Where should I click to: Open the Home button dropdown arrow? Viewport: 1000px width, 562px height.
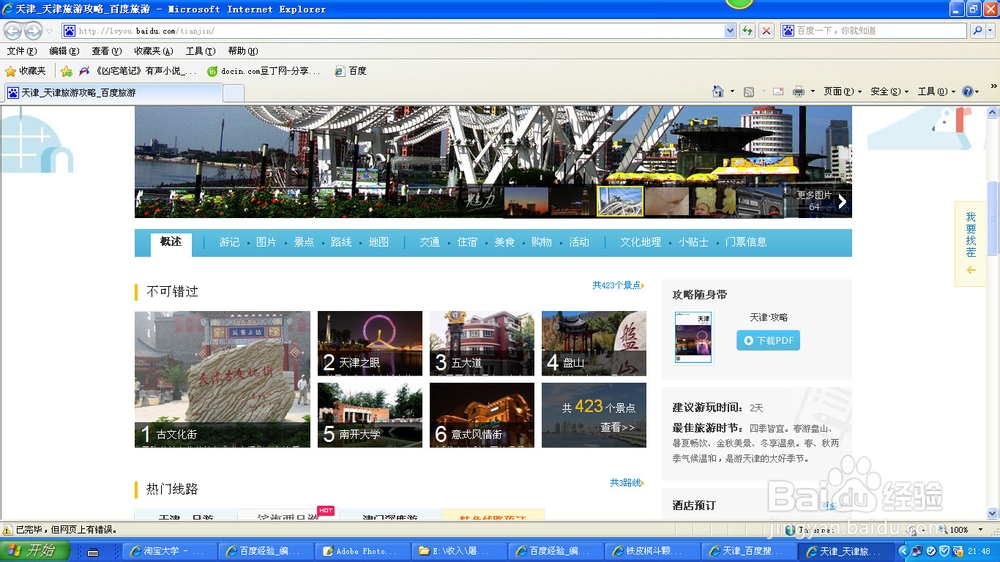pyautogui.click(x=732, y=91)
